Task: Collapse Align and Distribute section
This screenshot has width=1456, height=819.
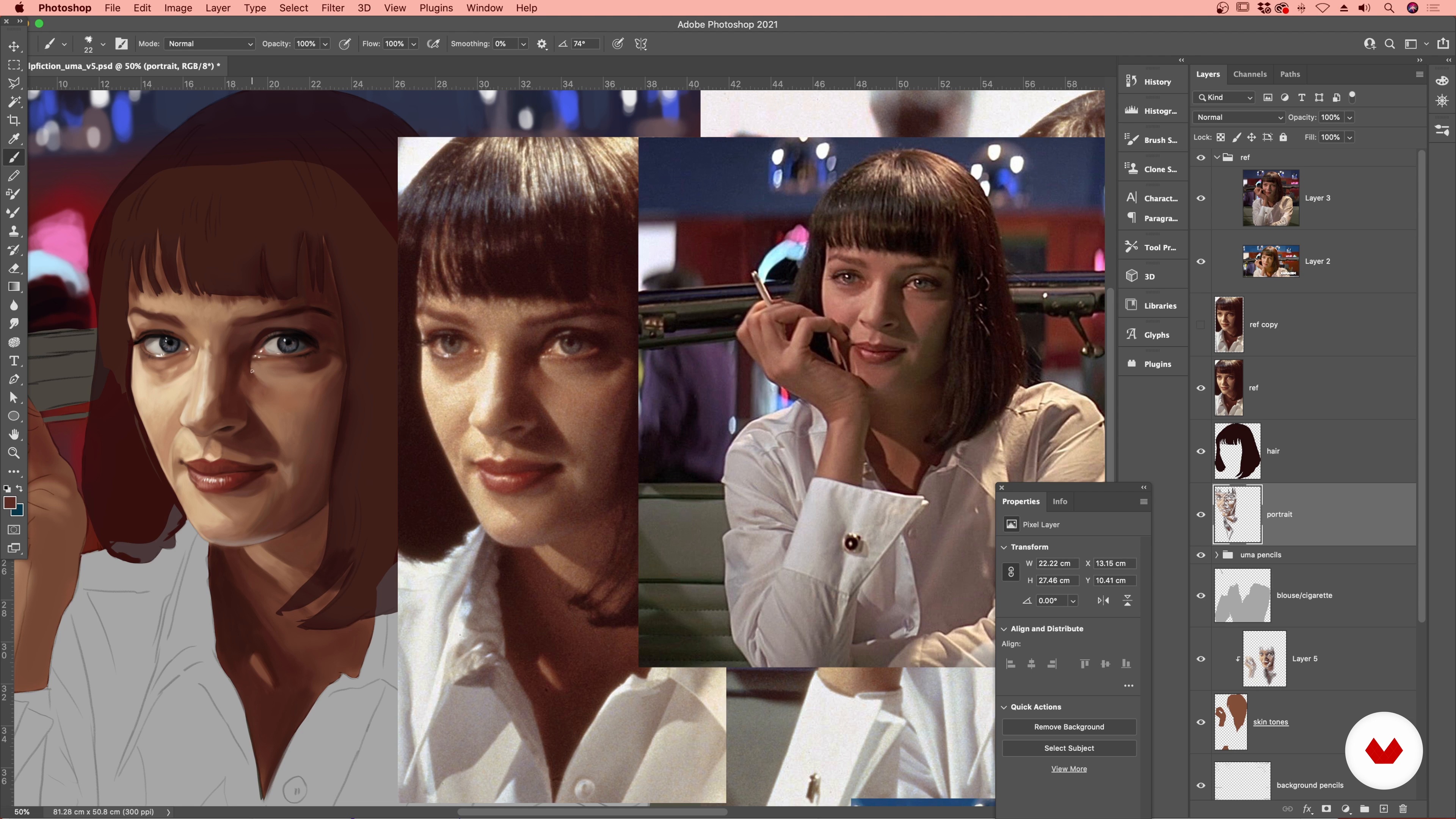Action: (1004, 629)
